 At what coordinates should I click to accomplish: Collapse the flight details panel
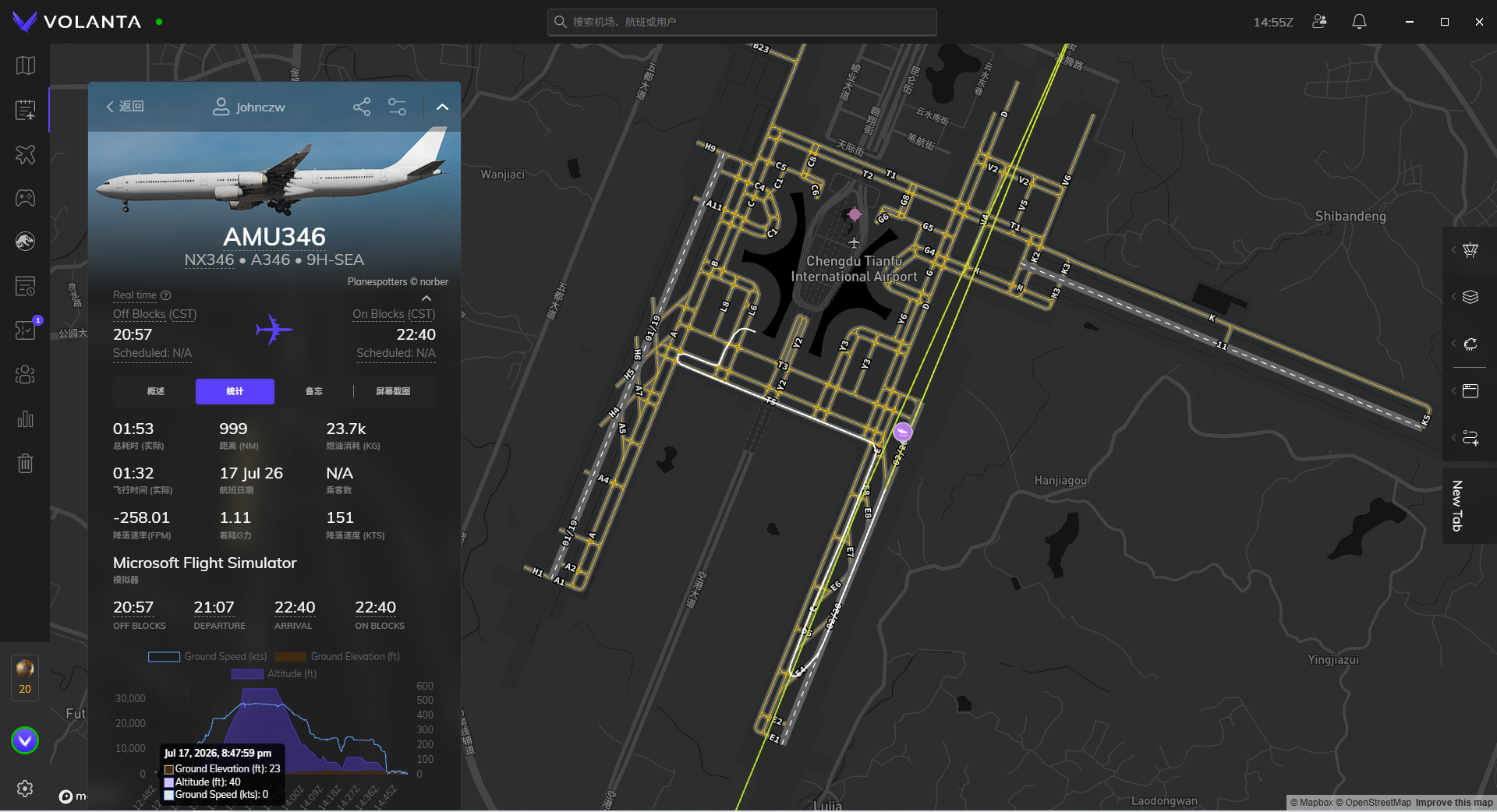[442, 107]
